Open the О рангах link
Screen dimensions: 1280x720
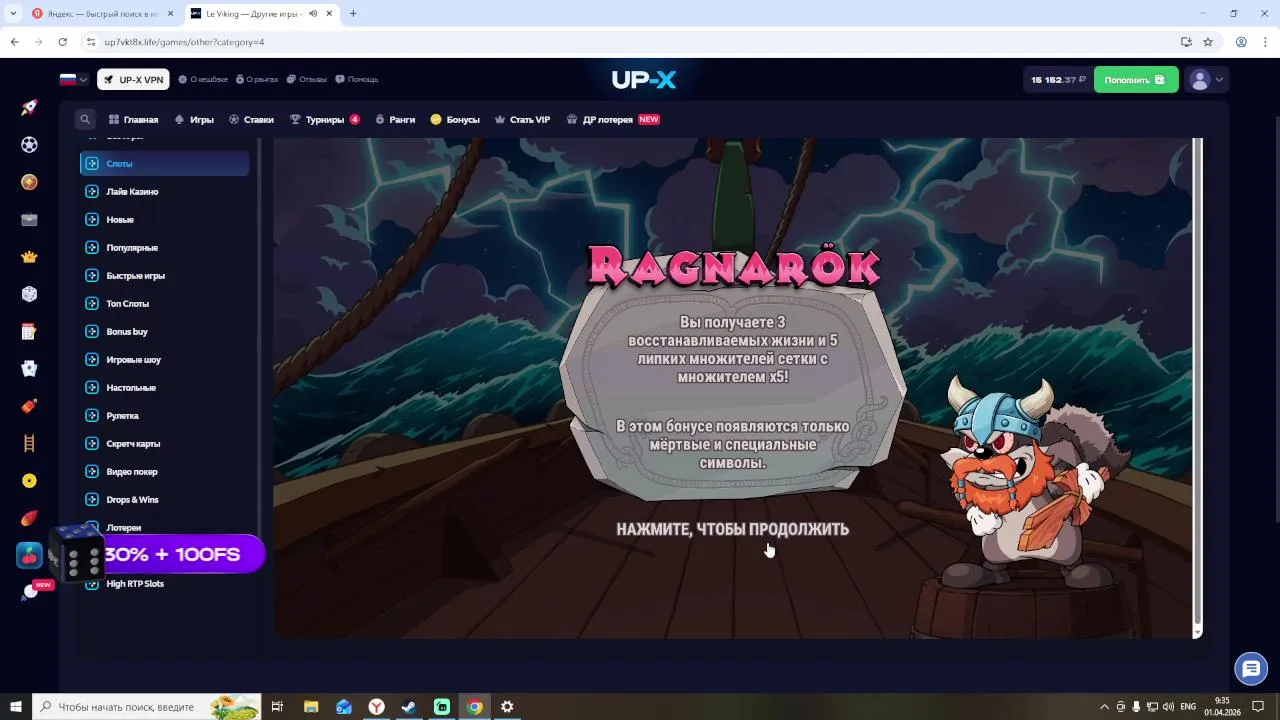[257, 79]
